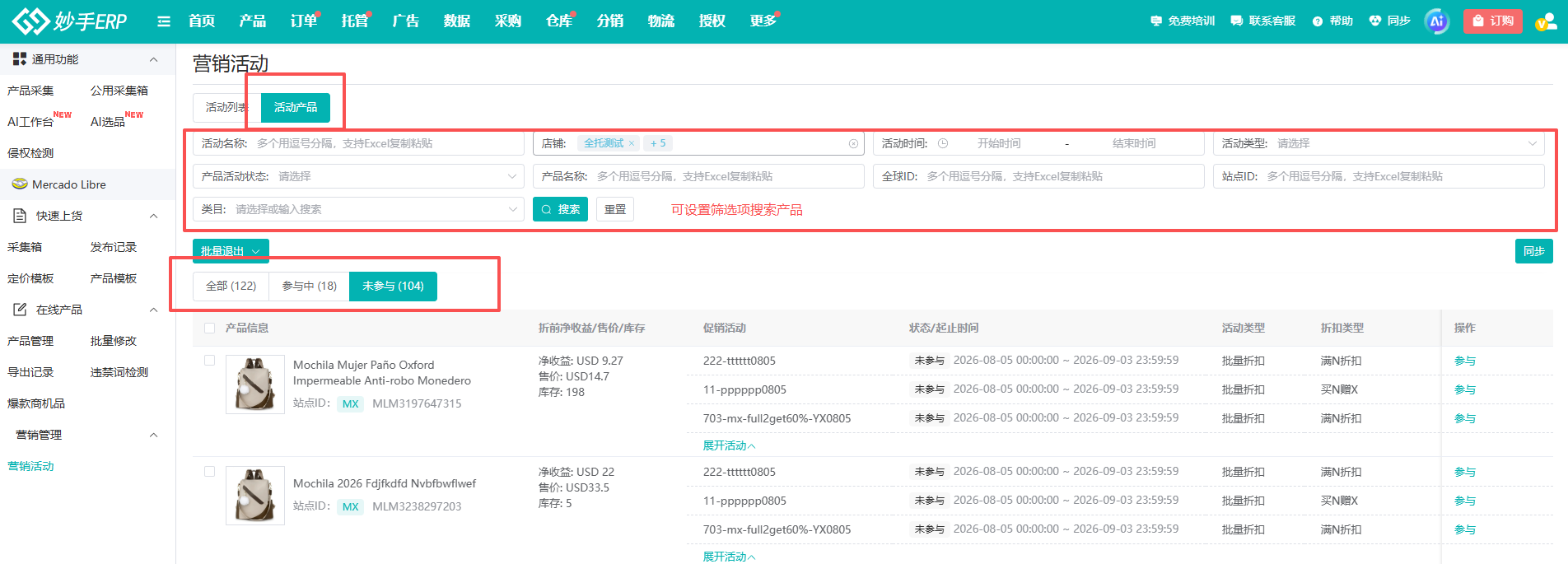Screen dimensions: 1568x564
Task: Click the 开始时间 date field
Action: tap(999, 143)
